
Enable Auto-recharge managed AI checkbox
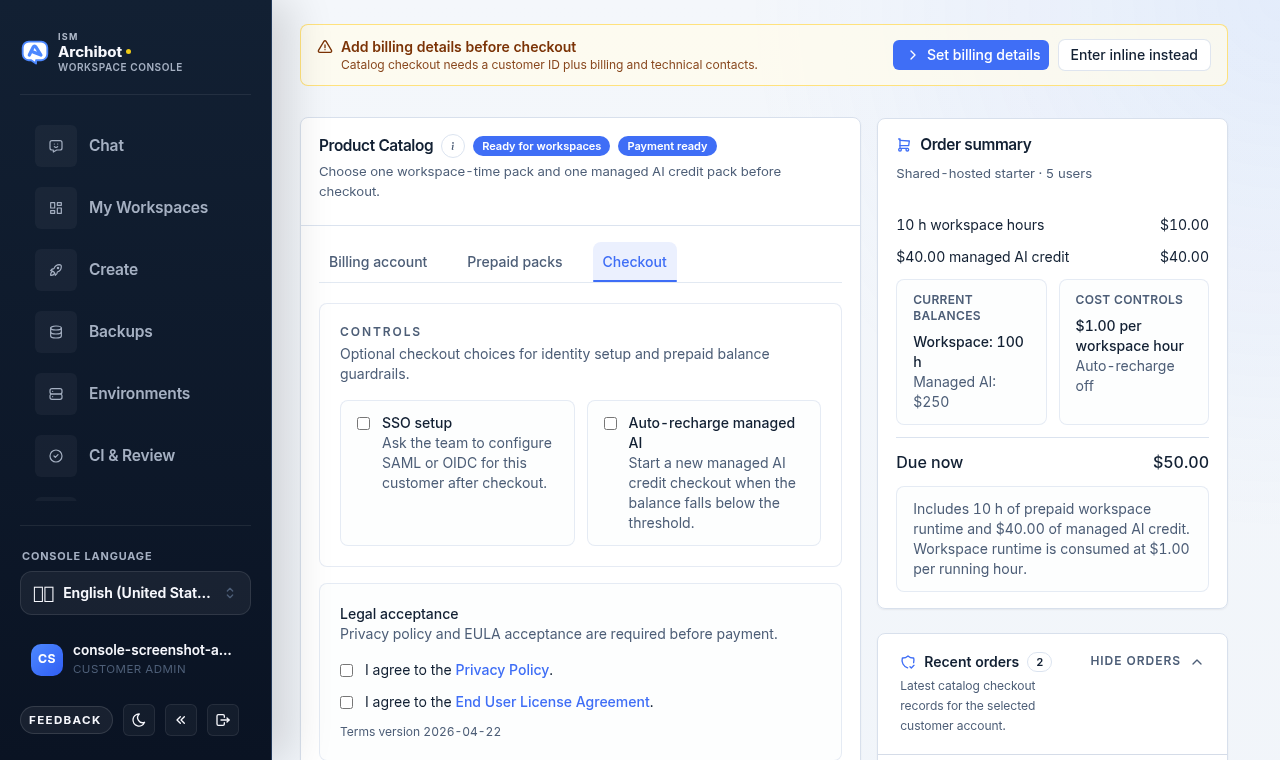coord(610,423)
